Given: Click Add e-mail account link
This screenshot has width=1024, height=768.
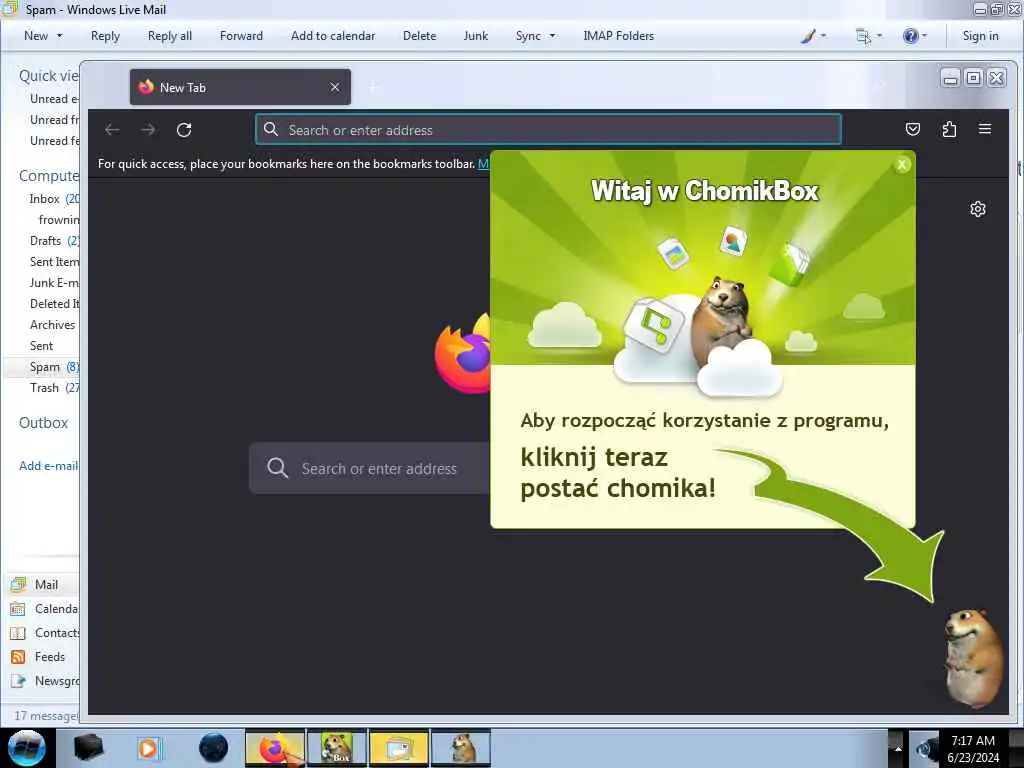Looking at the screenshot, I should point(48,466).
